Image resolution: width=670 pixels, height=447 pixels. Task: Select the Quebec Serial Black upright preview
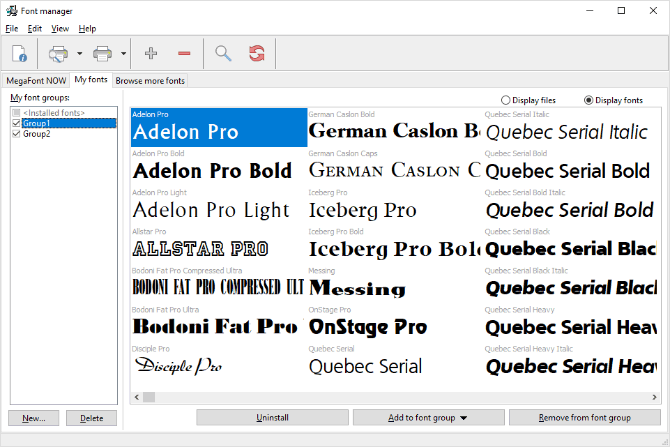click(571, 245)
